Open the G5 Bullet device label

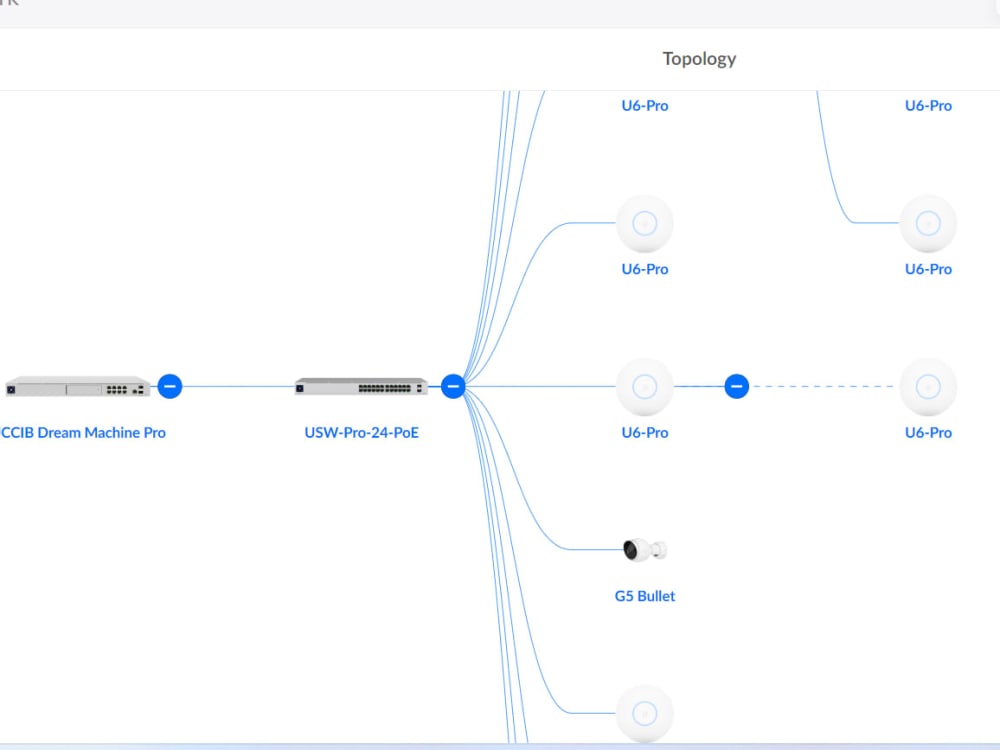click(644, 595)
